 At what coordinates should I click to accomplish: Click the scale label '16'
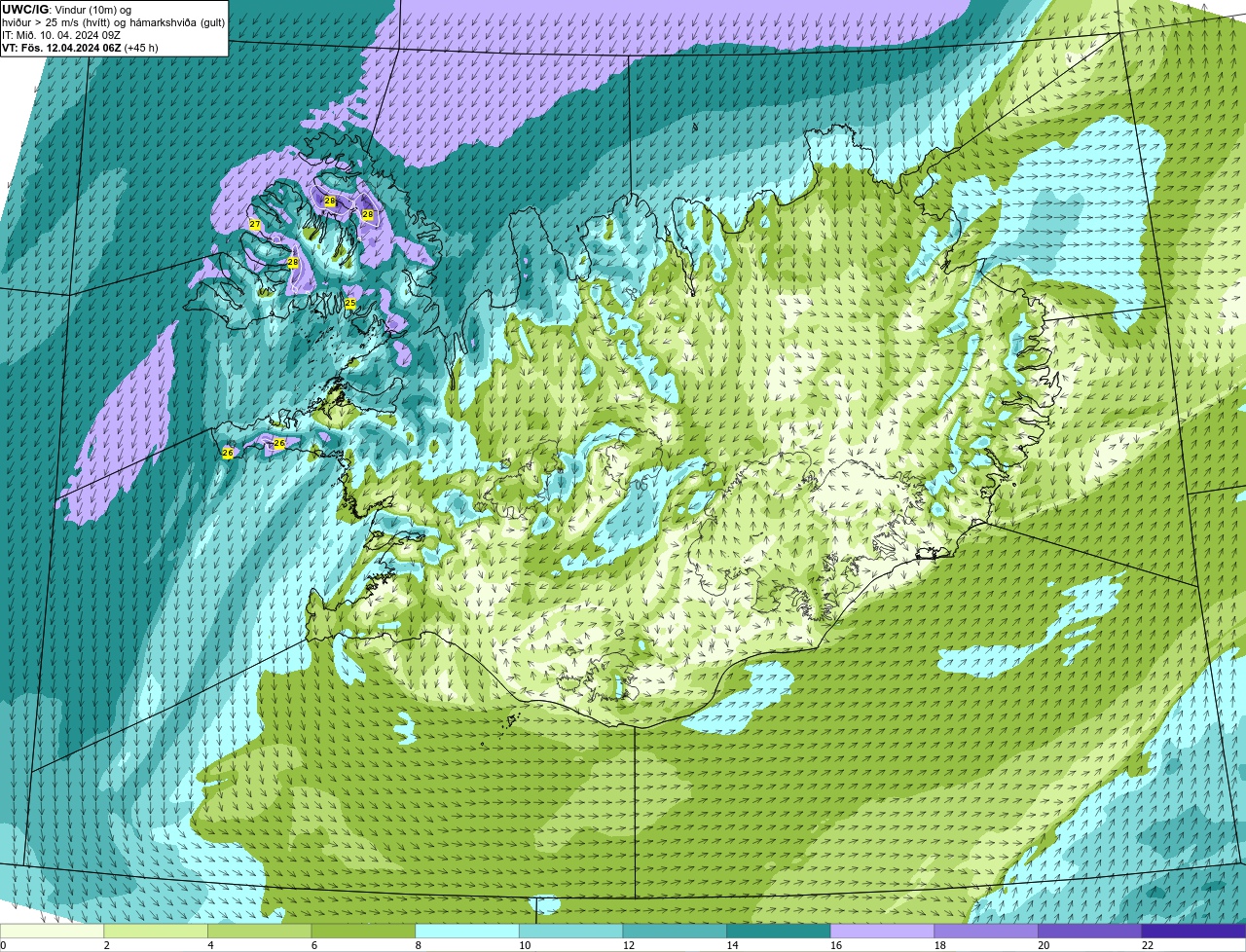pos(836,944)
